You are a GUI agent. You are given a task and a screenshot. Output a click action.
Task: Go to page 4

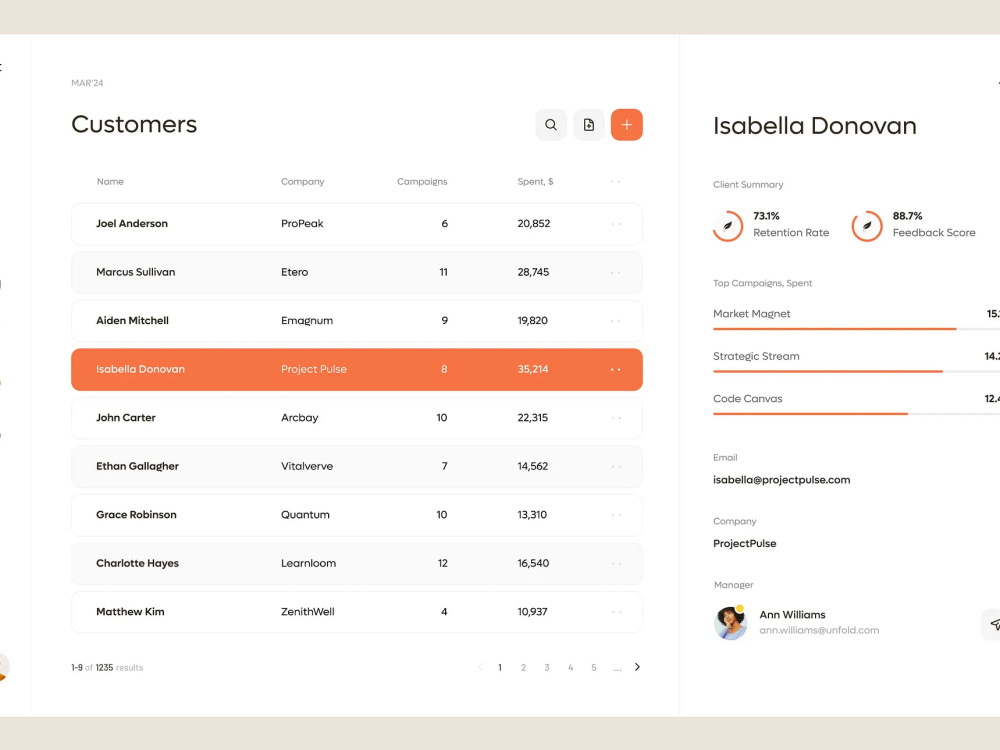(570, 668)
